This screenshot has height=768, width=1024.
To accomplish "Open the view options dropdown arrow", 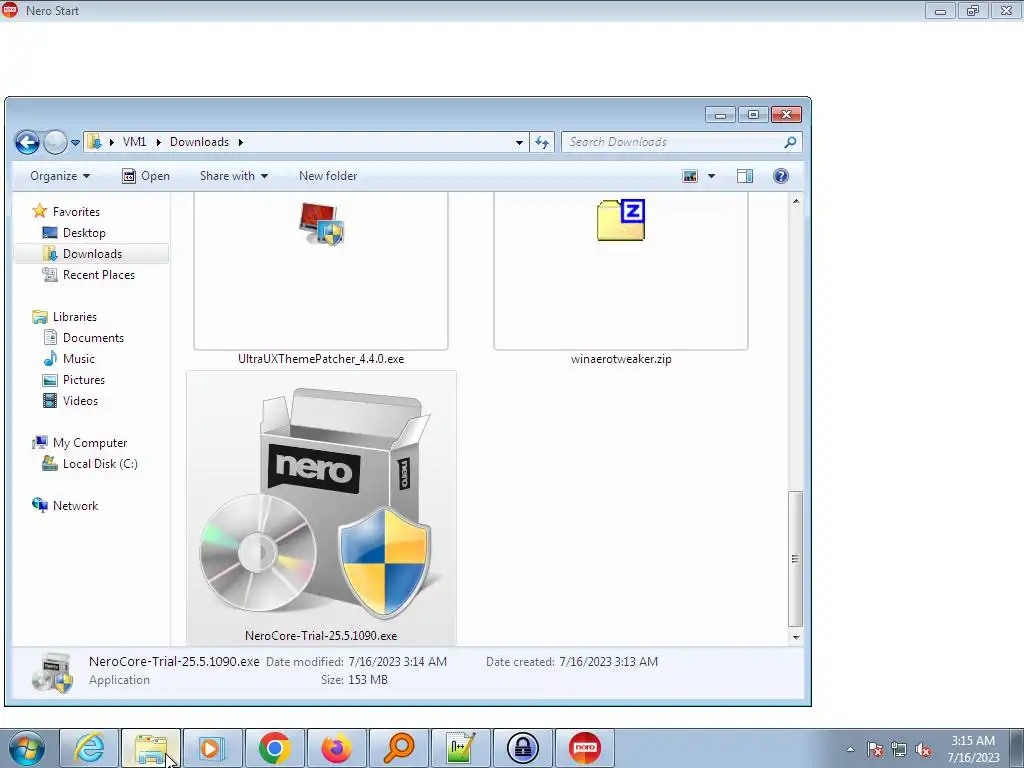I will coord(711,176).
